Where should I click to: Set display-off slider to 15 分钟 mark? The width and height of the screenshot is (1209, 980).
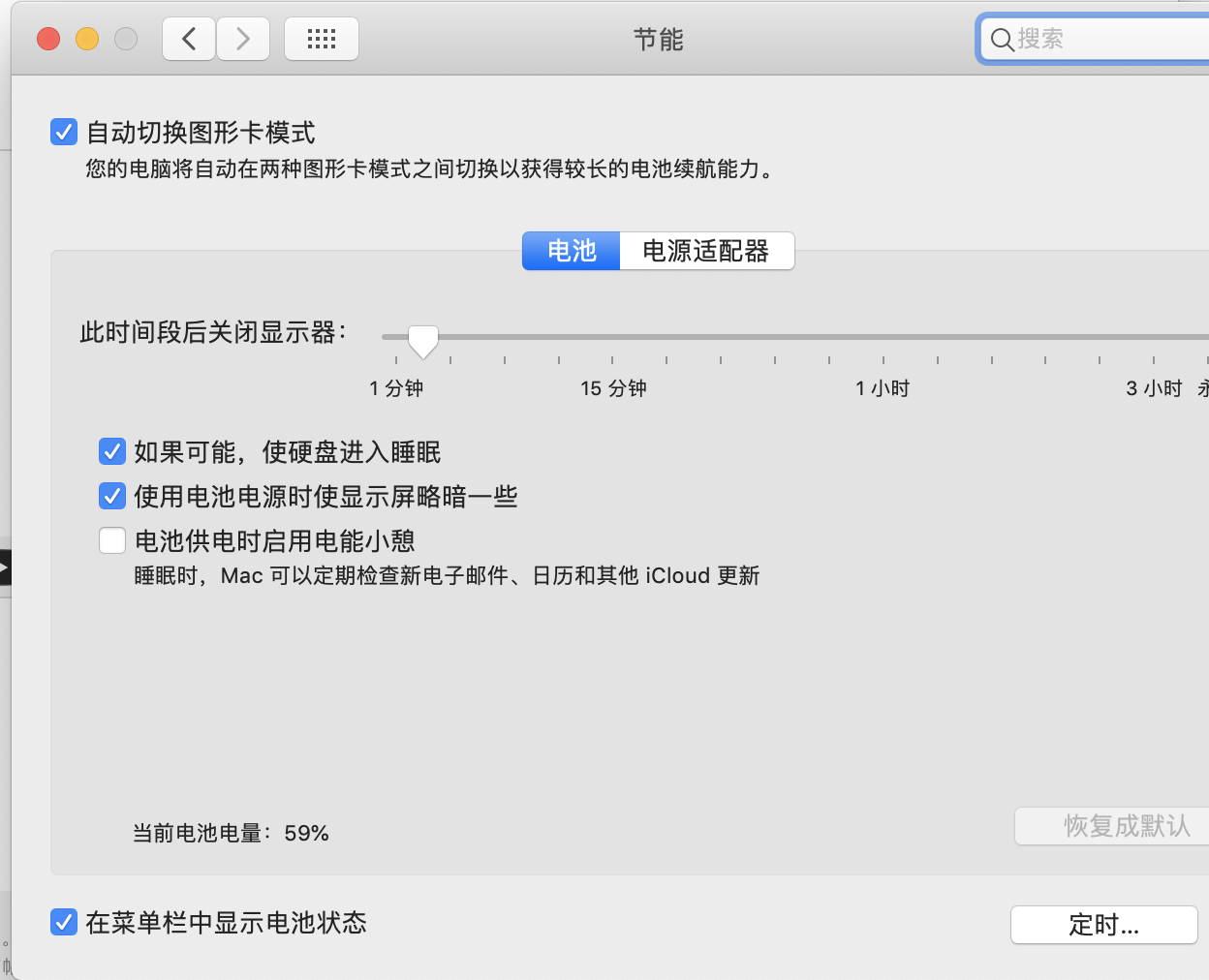tap(612, 337)
